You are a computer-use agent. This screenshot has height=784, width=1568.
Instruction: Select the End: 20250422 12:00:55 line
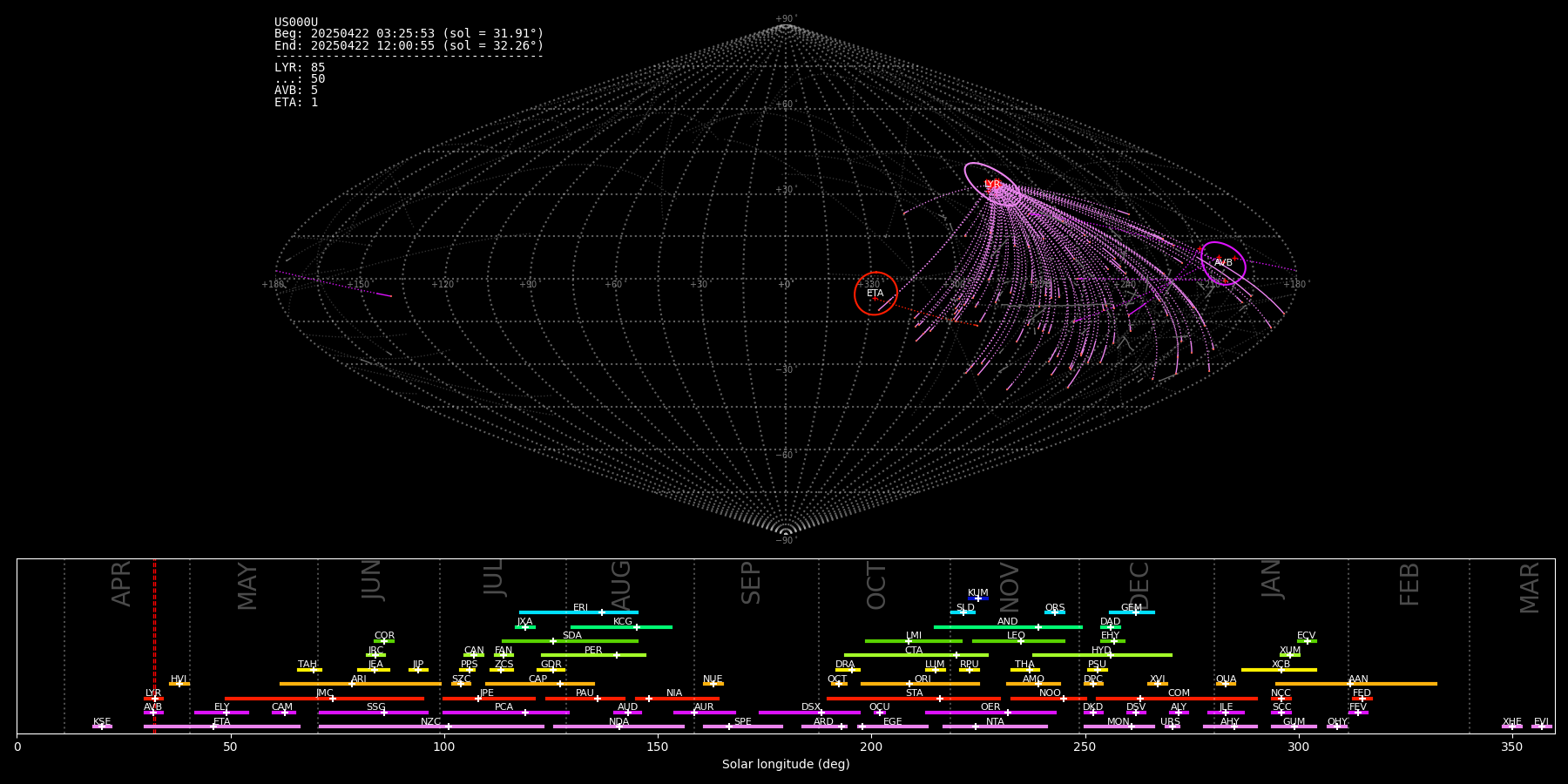(409, 46)
